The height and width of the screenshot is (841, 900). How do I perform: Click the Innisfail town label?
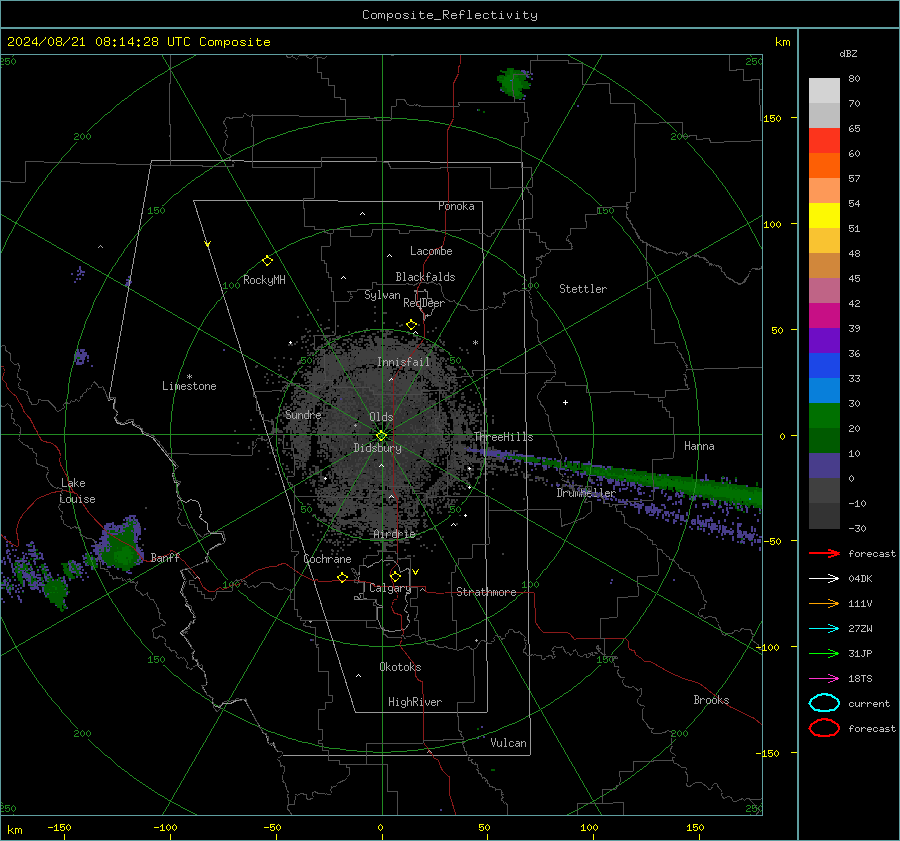click(403, 362)
